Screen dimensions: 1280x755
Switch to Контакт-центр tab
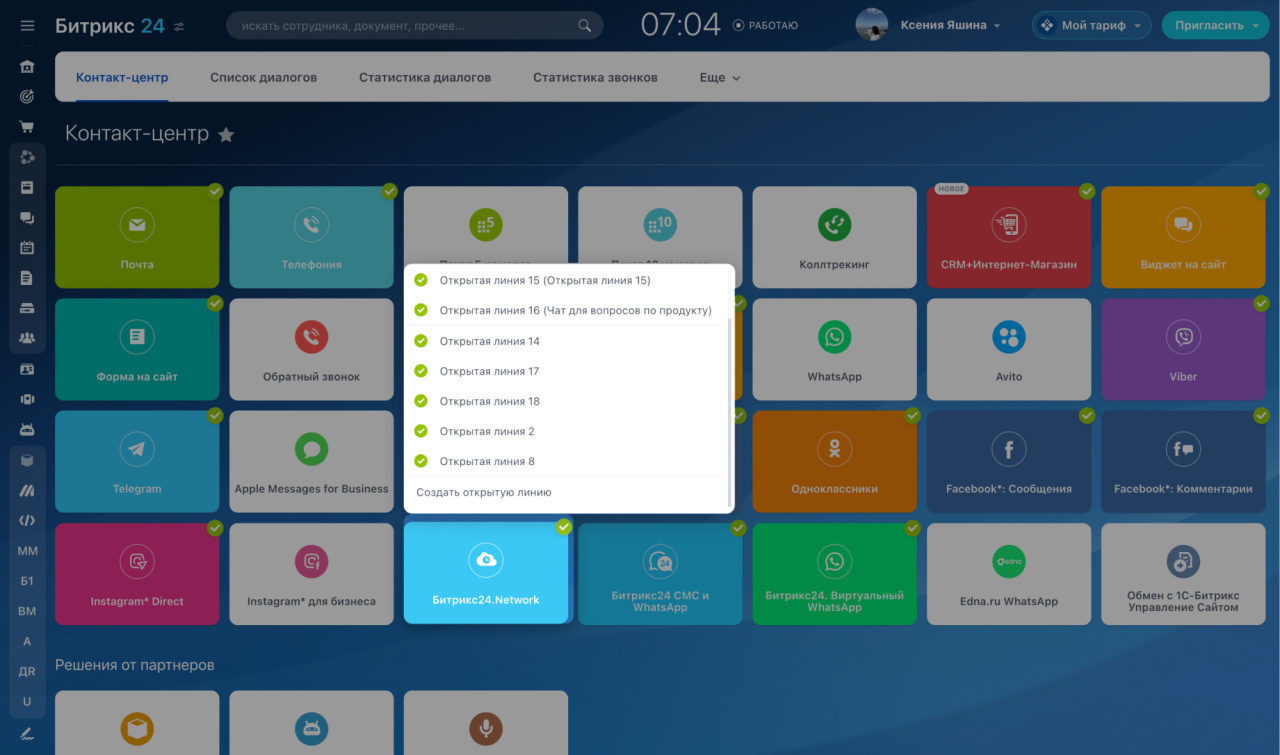pos(122,77)
